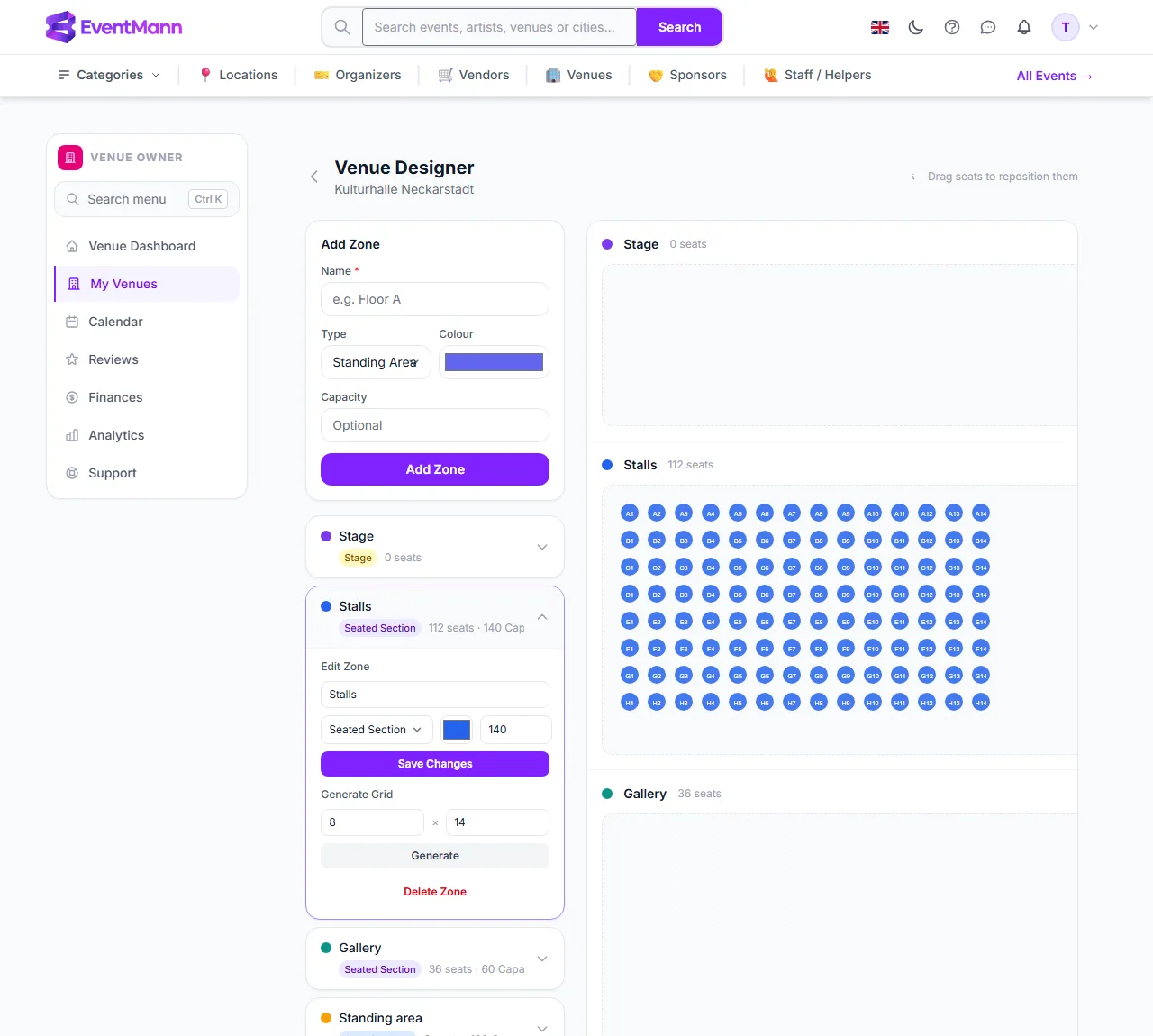Select seat A1 in Stalls
1153x1036 pixels.
coord(630,513)
